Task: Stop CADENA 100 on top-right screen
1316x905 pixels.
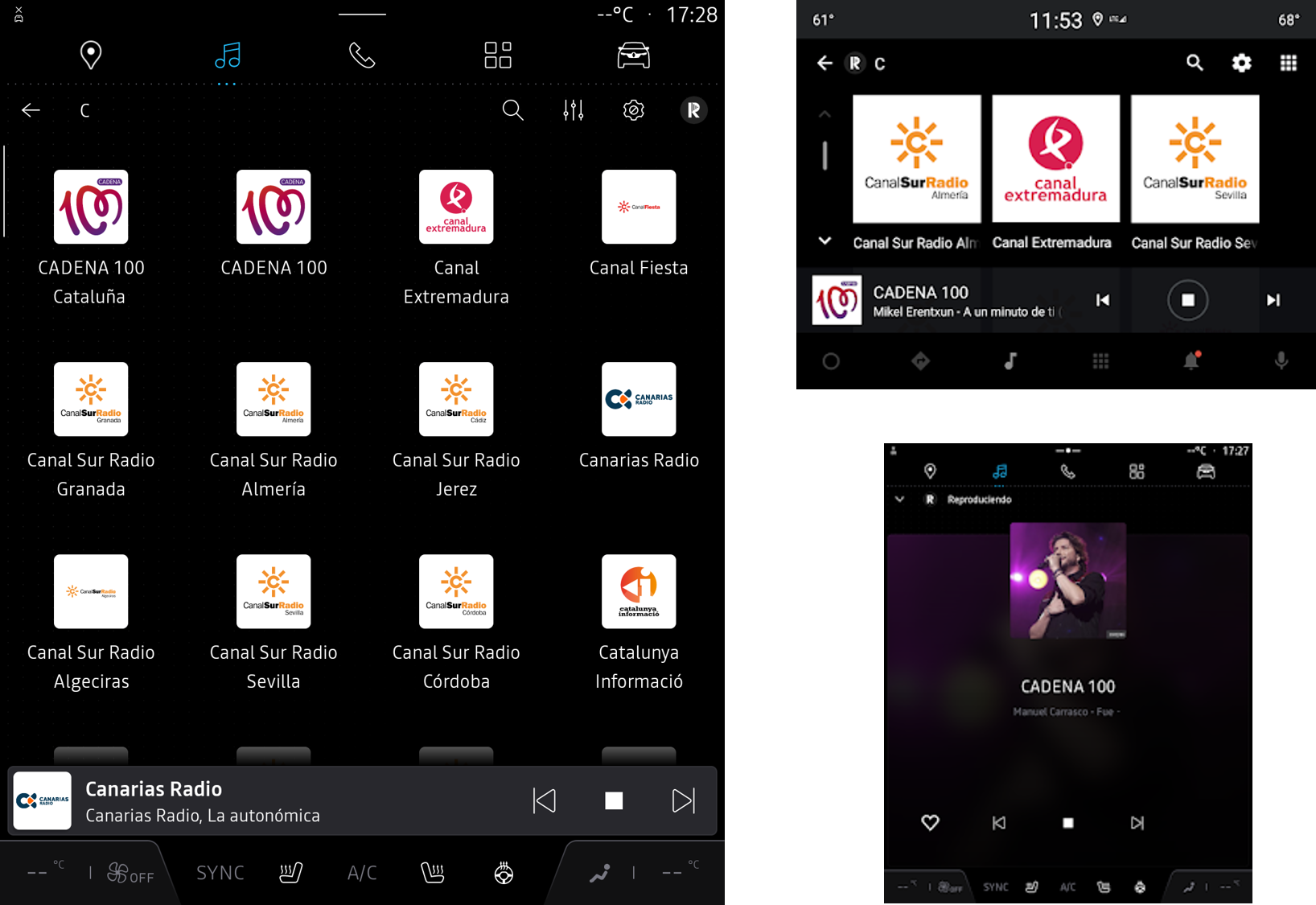Action: [x=1187, y=300]
